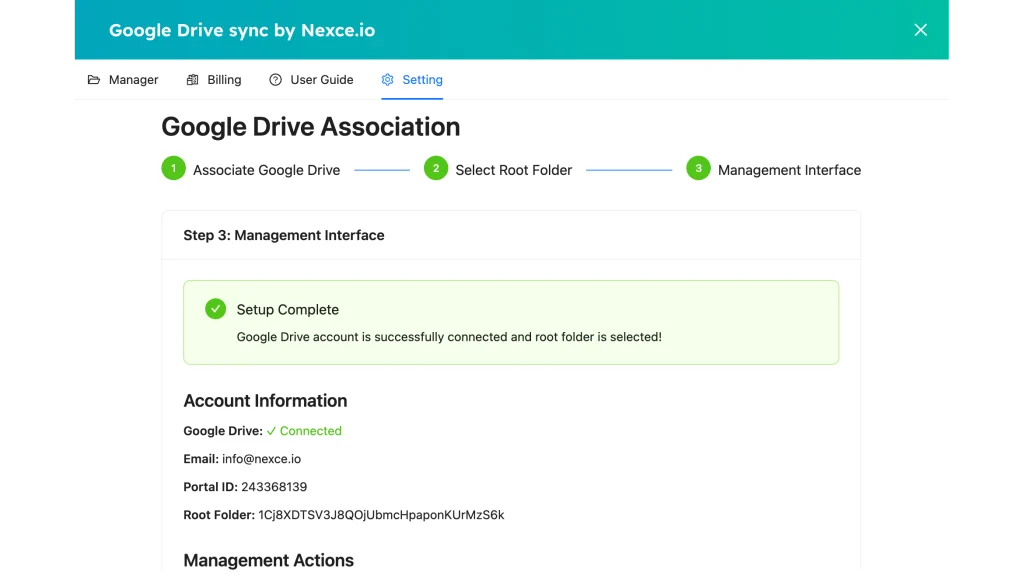The width and height of the screenshot is (1024, 576).
Task: Click the Setting gear icon
Action: [388, 80]
